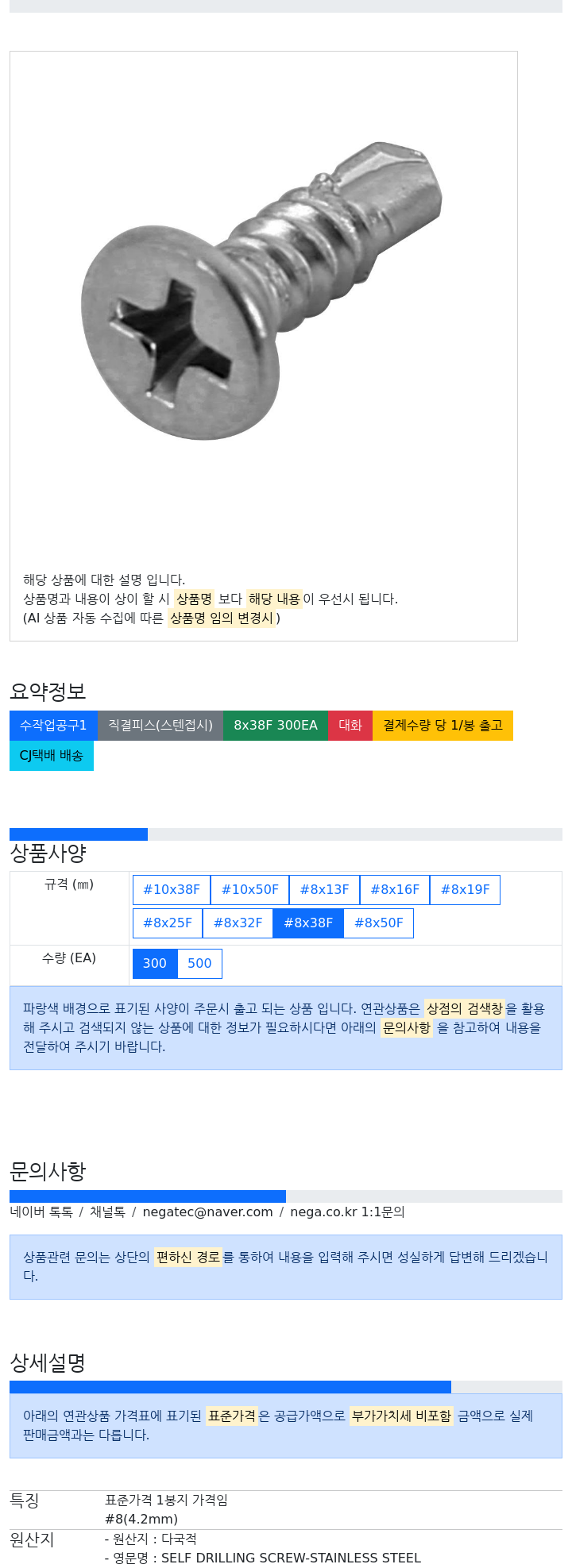The width and height of the screenshot is (572, 1568).
Task: Select the #10x50F size option
Action: point(249,890)
